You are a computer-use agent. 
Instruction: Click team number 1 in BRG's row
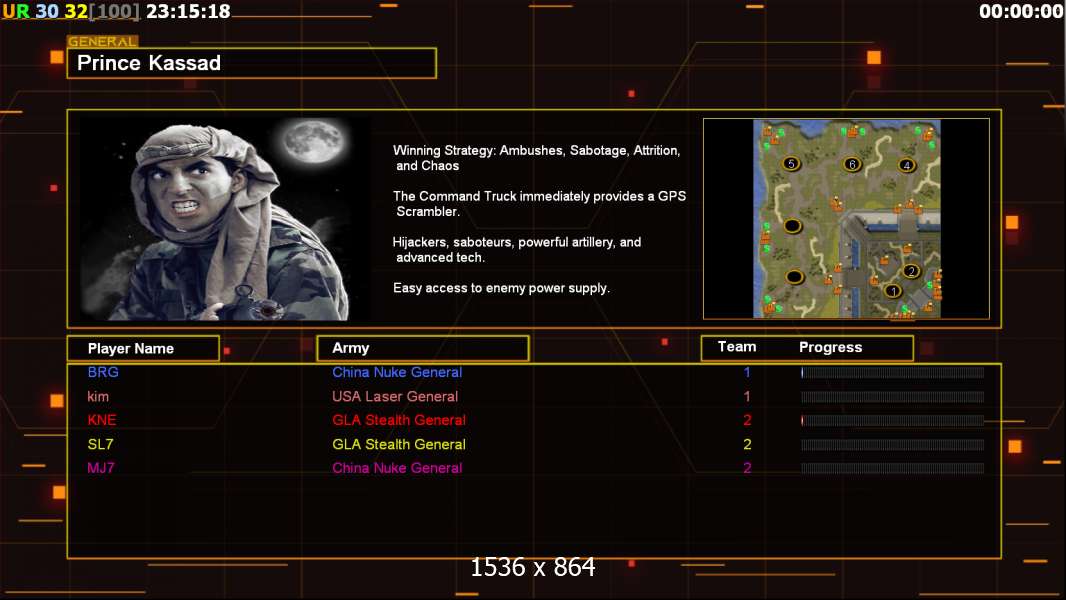[747, 372]
